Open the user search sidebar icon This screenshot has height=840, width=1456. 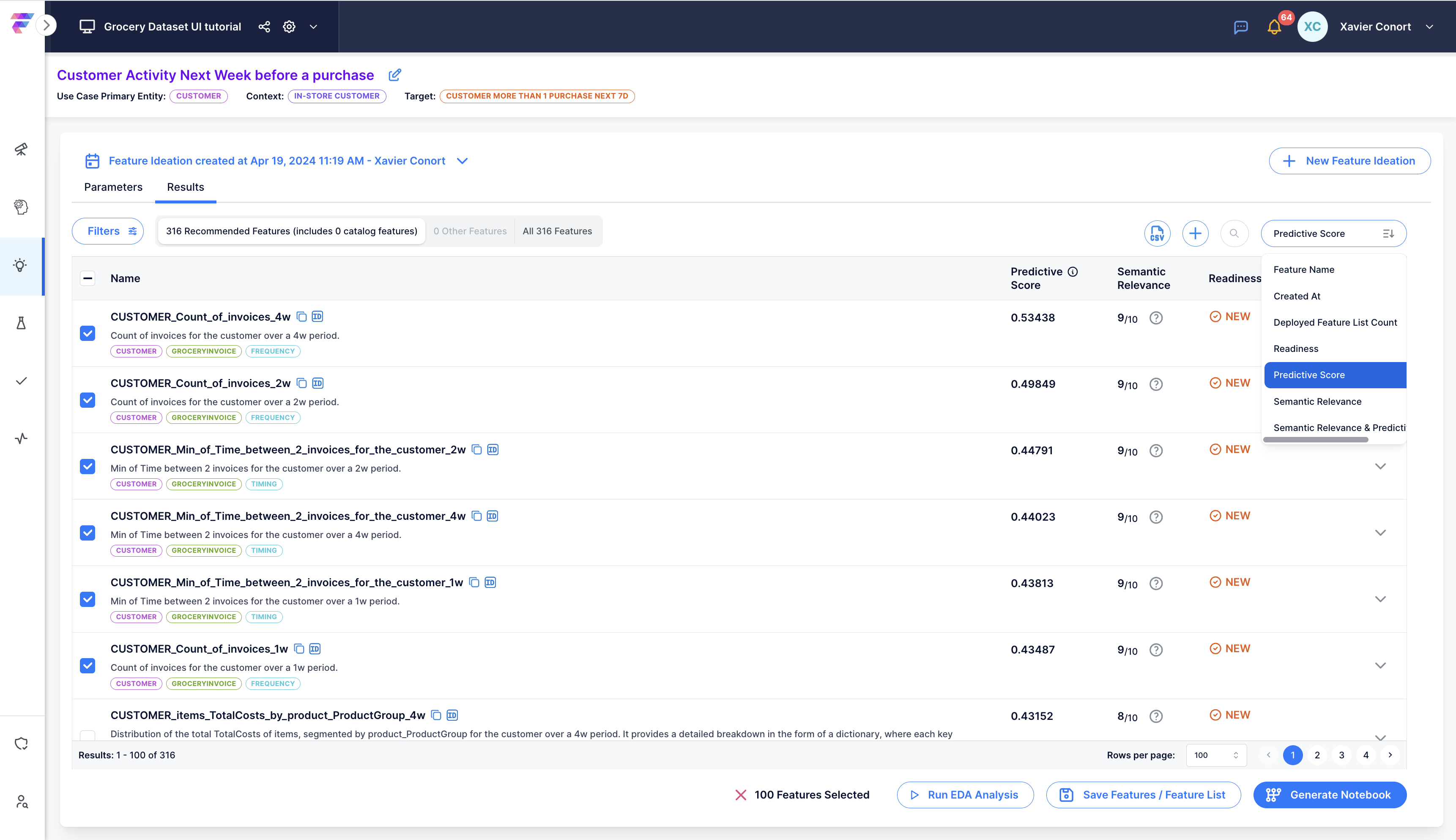point(22,802)
